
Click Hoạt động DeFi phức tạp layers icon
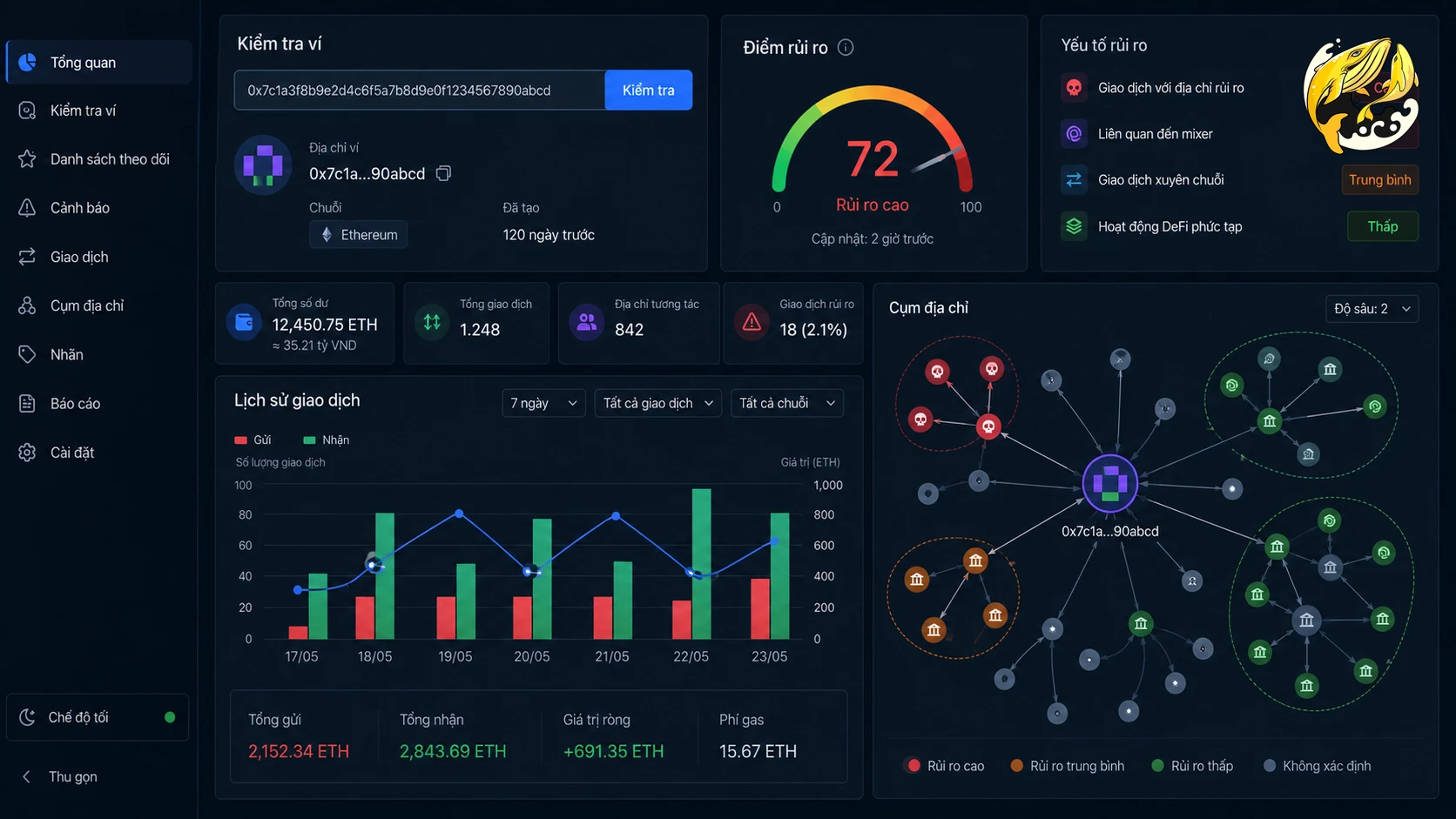[1074, 226]
